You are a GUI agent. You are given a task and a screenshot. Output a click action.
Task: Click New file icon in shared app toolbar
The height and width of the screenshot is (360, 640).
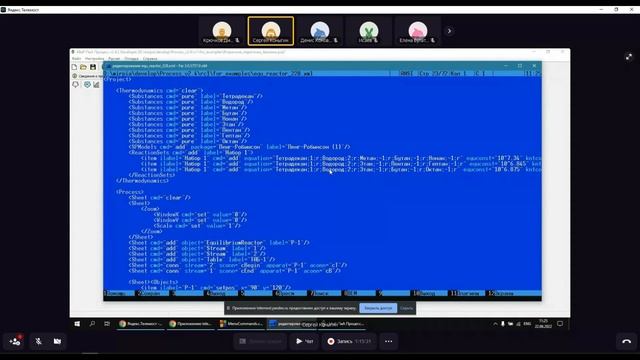point(74,67)
